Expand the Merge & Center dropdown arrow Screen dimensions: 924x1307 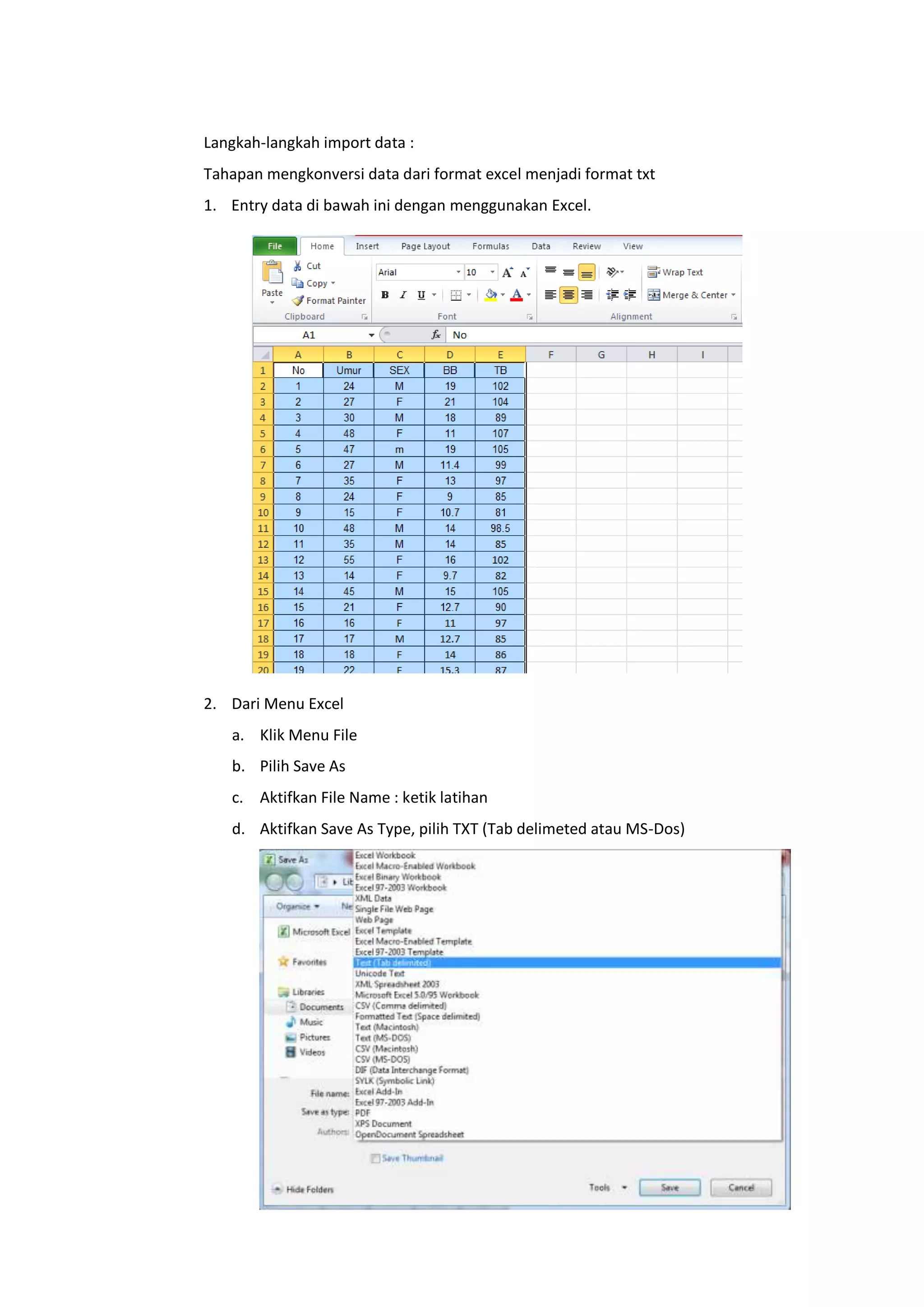(x=734, y=295)
